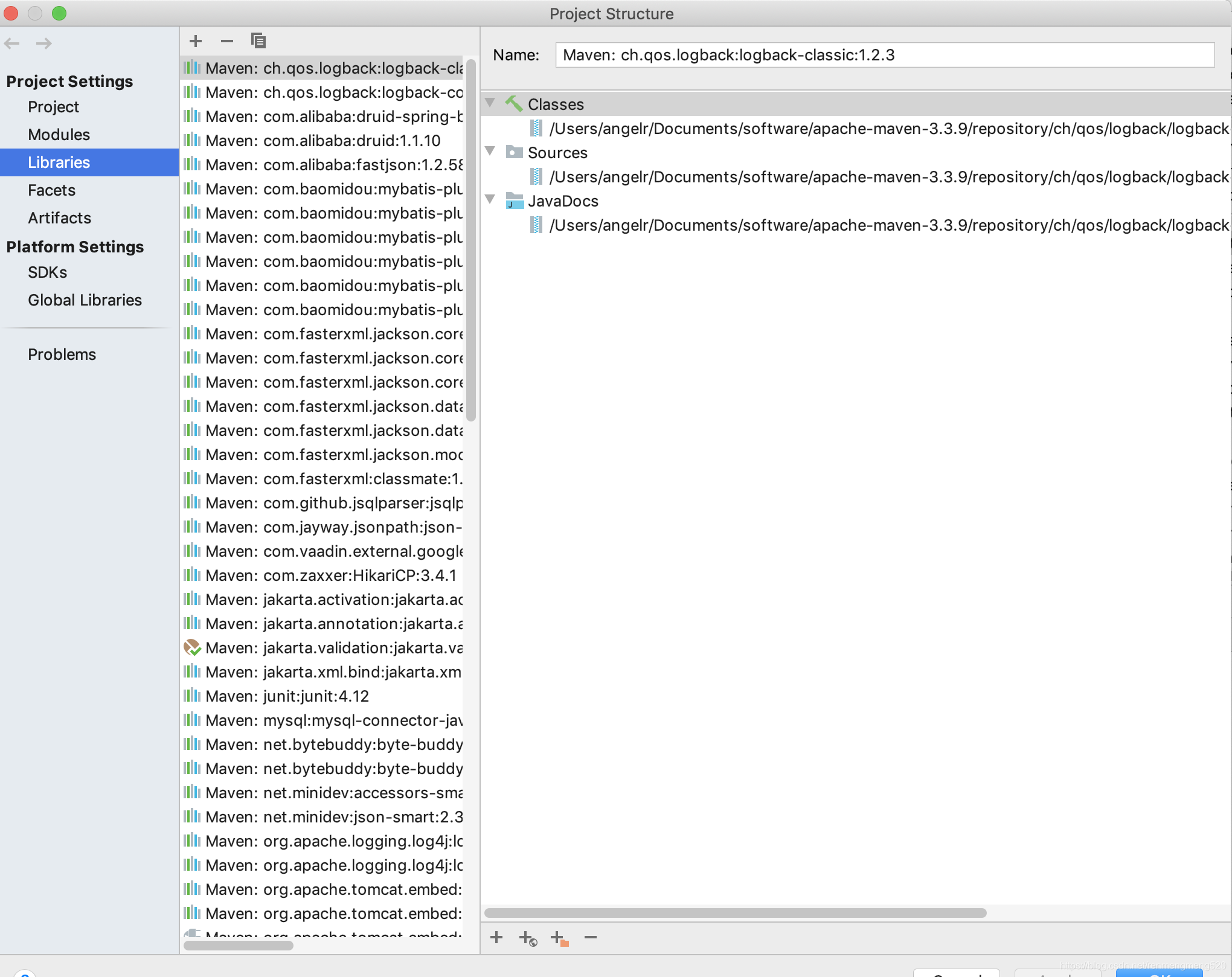The height and width of the screenshot is (977, 1232).
Task: Click the back navigation arrow
Action: click(12, 43)
